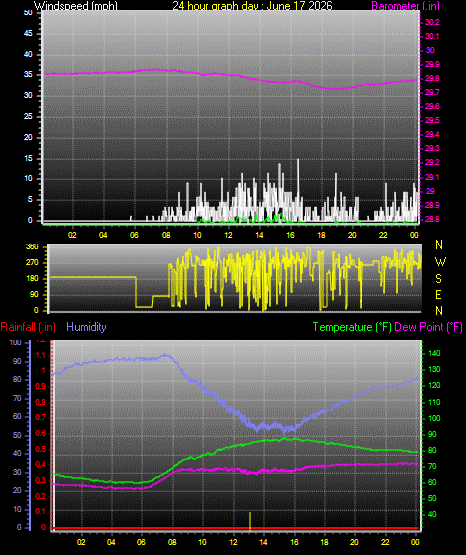Click the 29.5 barometer axis value
Screen dimensions: 466x555
[x=432, y=121]
